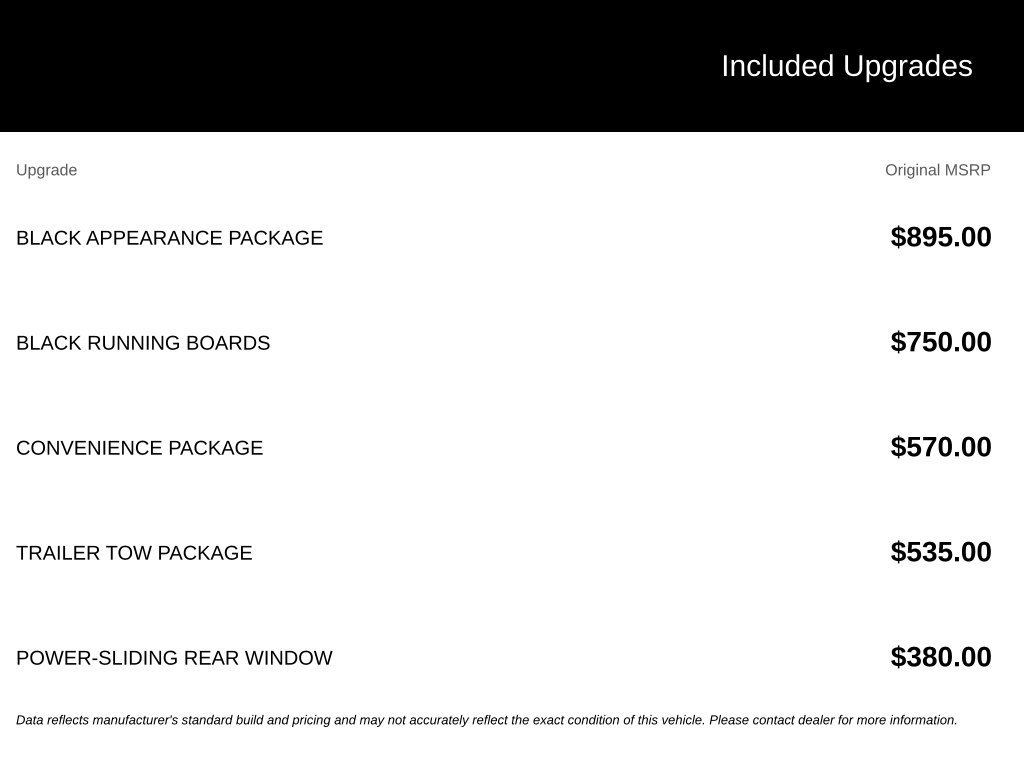Click the $535.00 price value
This screenshot has width=1024, height=768.
941,552
